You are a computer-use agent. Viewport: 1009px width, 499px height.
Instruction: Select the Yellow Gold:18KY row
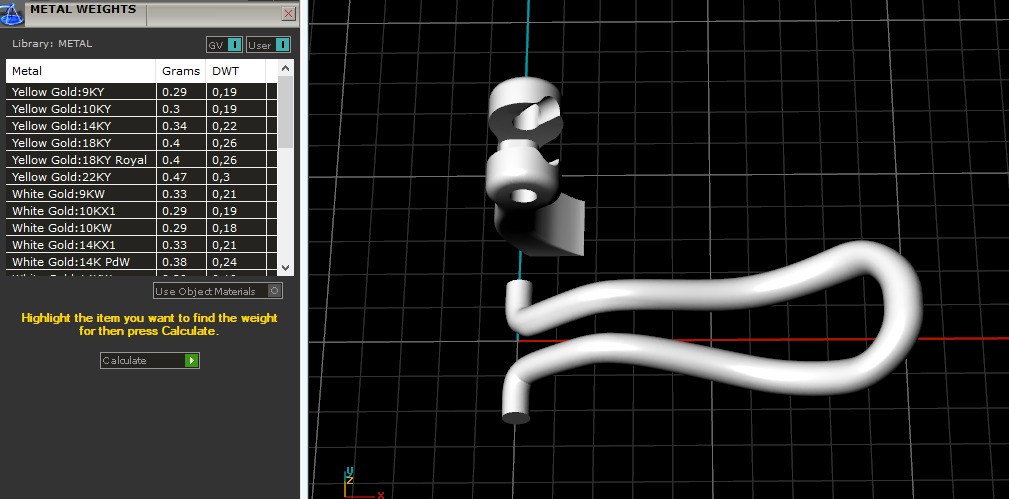142,143
